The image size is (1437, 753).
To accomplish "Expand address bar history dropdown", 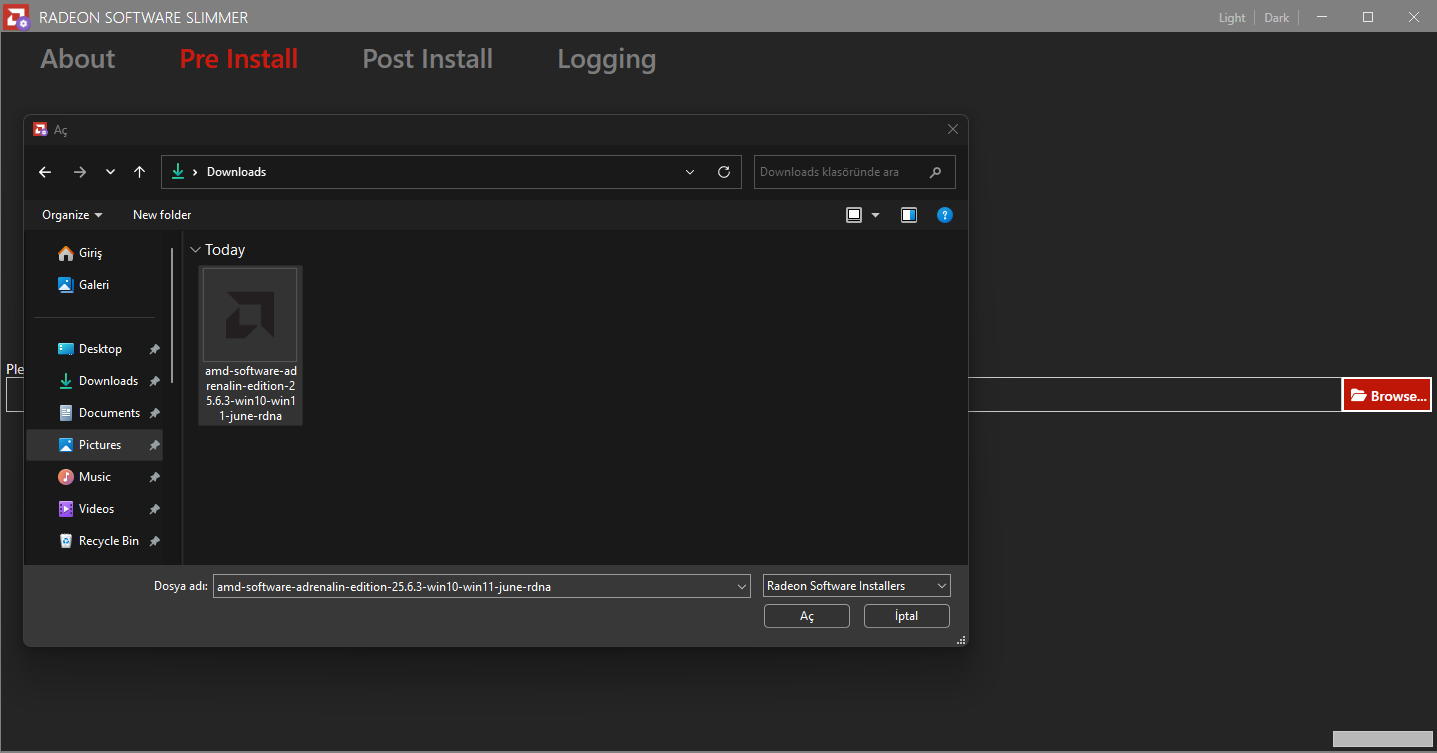I will click(690, 172).
